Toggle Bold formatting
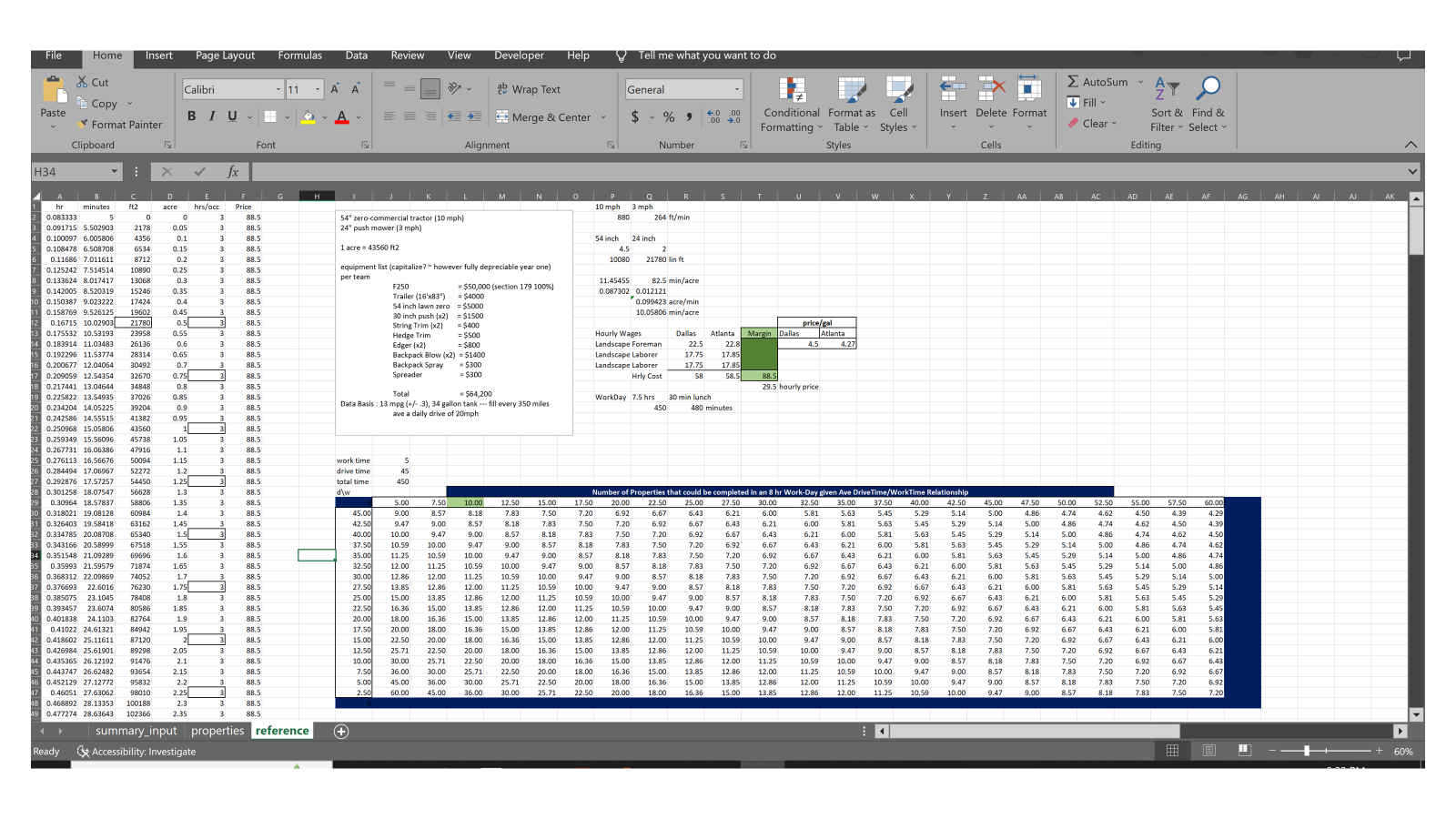This screenshot has height=819, width=1456. 191,116
